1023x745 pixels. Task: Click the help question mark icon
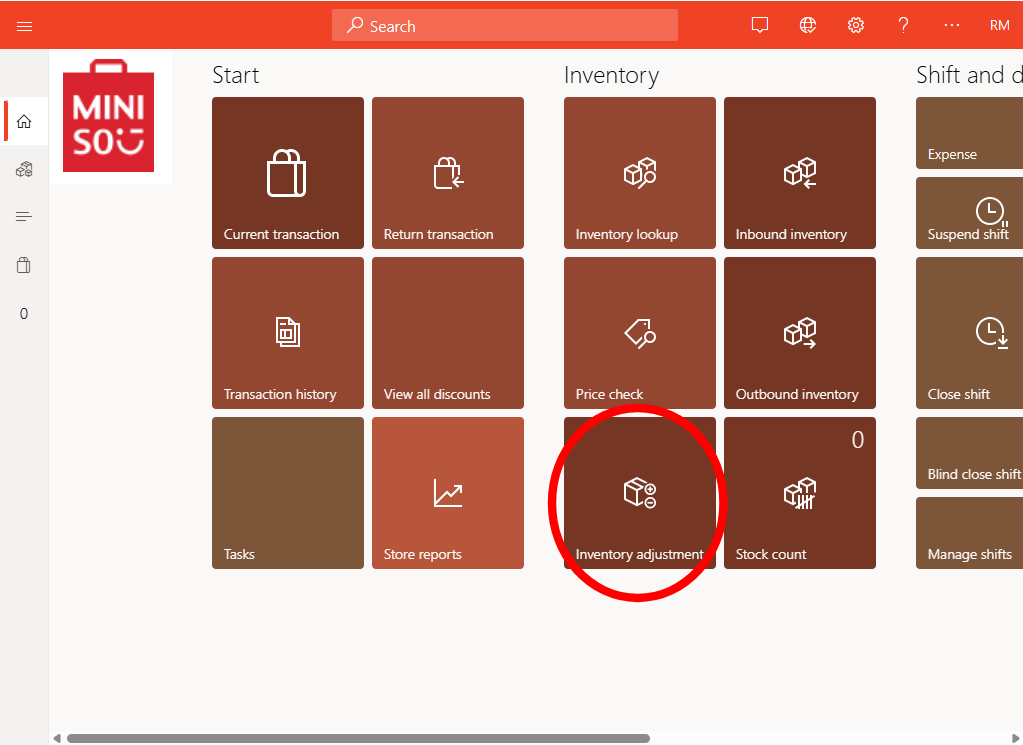tap(903, 26)
